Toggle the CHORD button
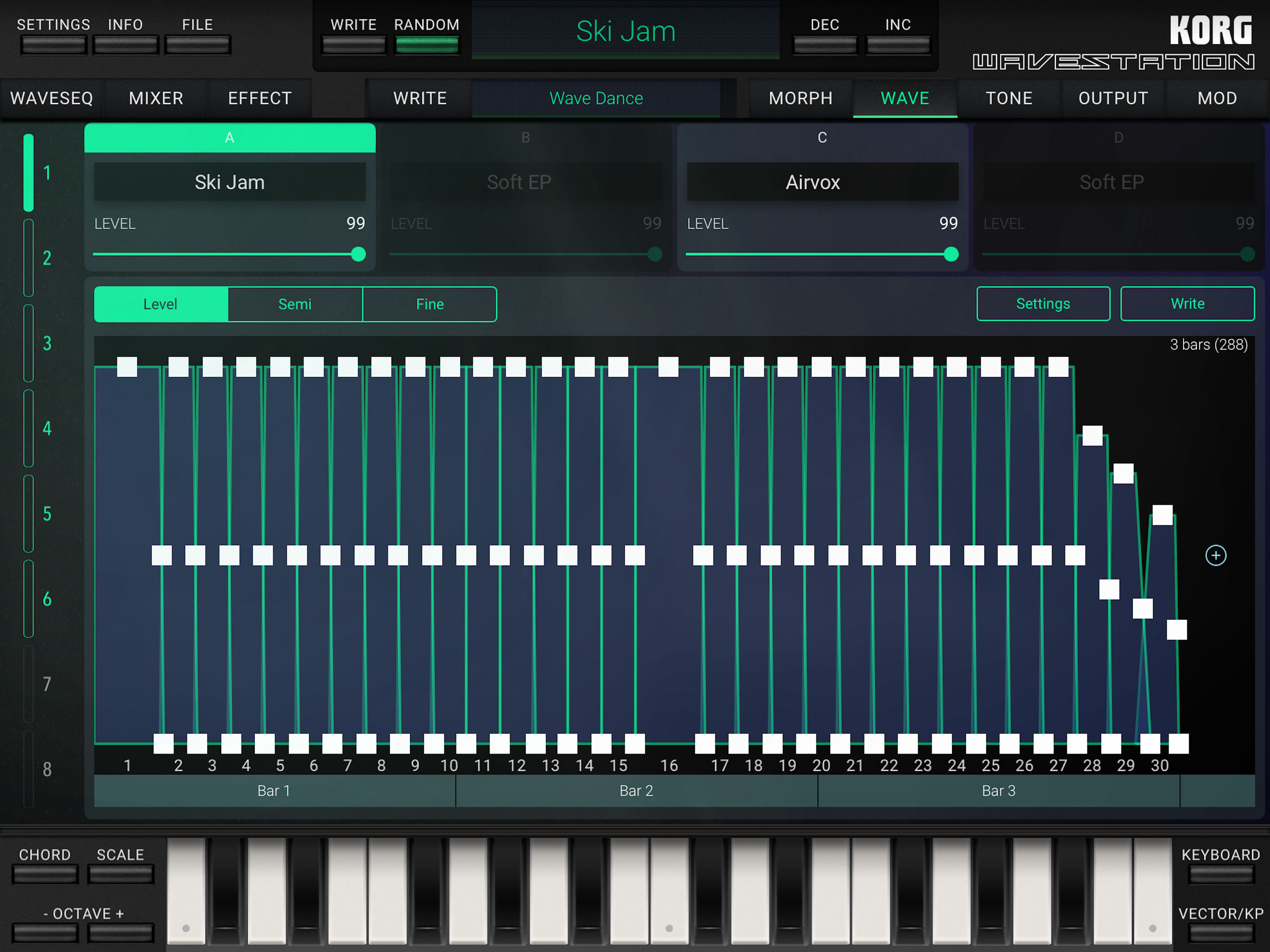The height and width of the screenshot is (952, 1270). click(x=45, y=873)
